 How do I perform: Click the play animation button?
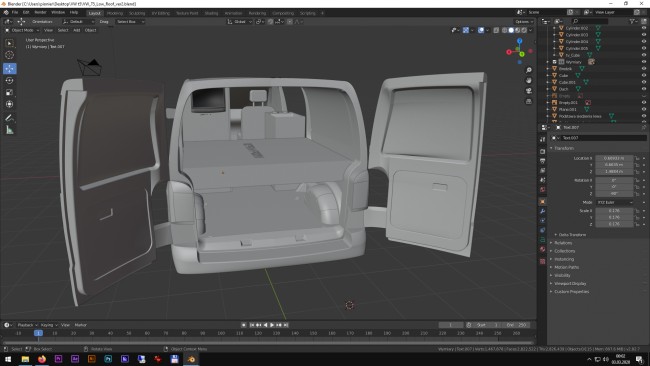click(x=272, y=325)
